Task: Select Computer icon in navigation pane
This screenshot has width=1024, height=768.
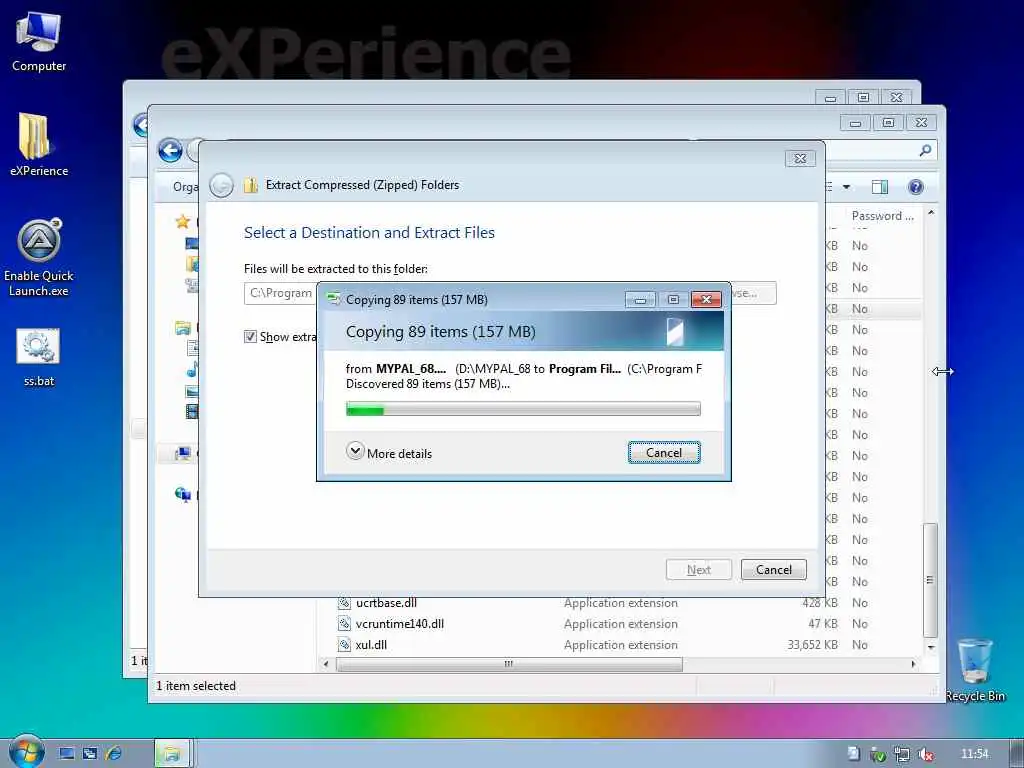Action: click(x=182, y=453)
